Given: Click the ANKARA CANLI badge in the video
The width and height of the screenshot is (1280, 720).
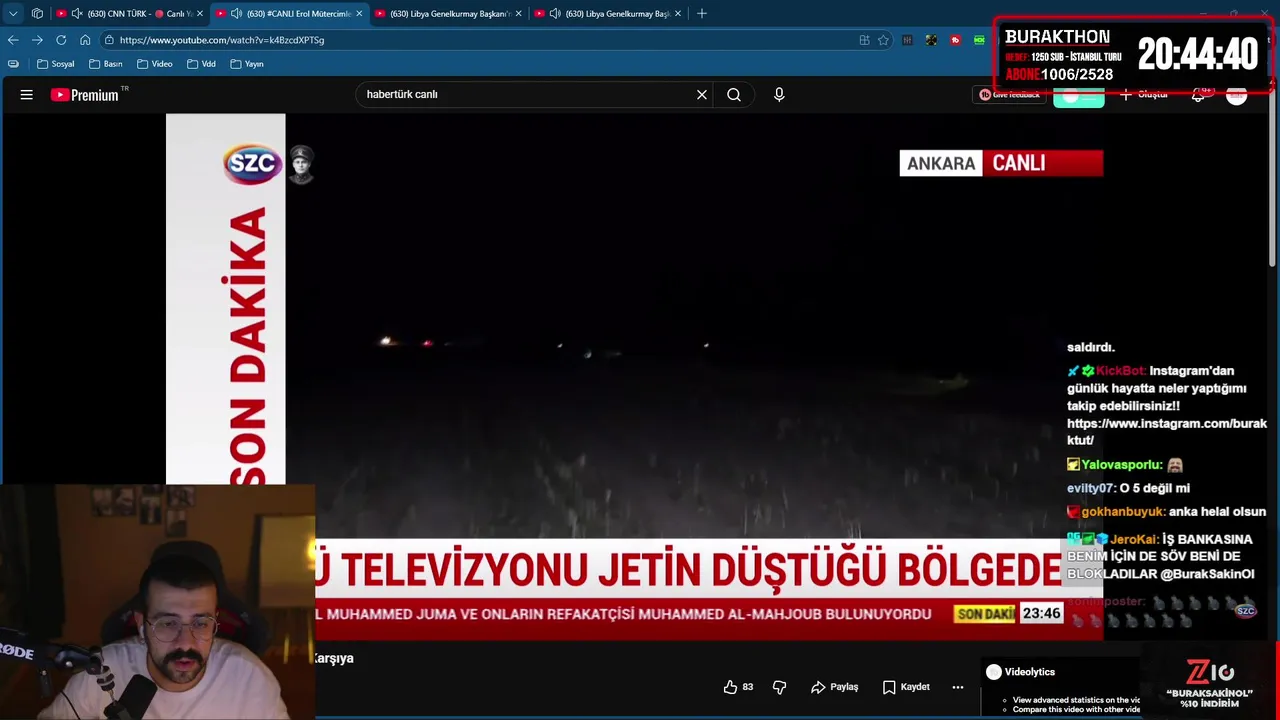Looking at the screenshot, I should (x=1001, y=163).
